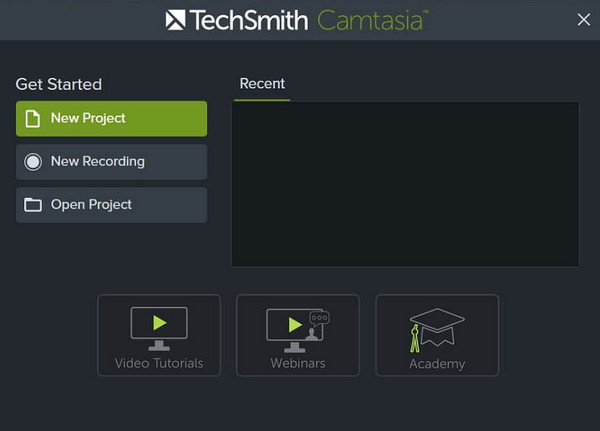600x431 pixels.
Task: Click the empty Recent projects list
Action: click(x=406, y=184)
